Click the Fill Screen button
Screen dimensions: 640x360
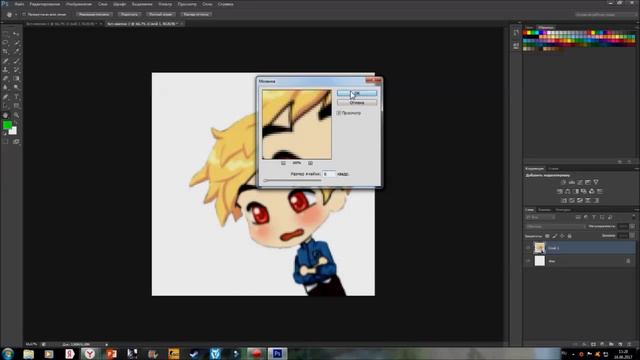click(160, 14)
